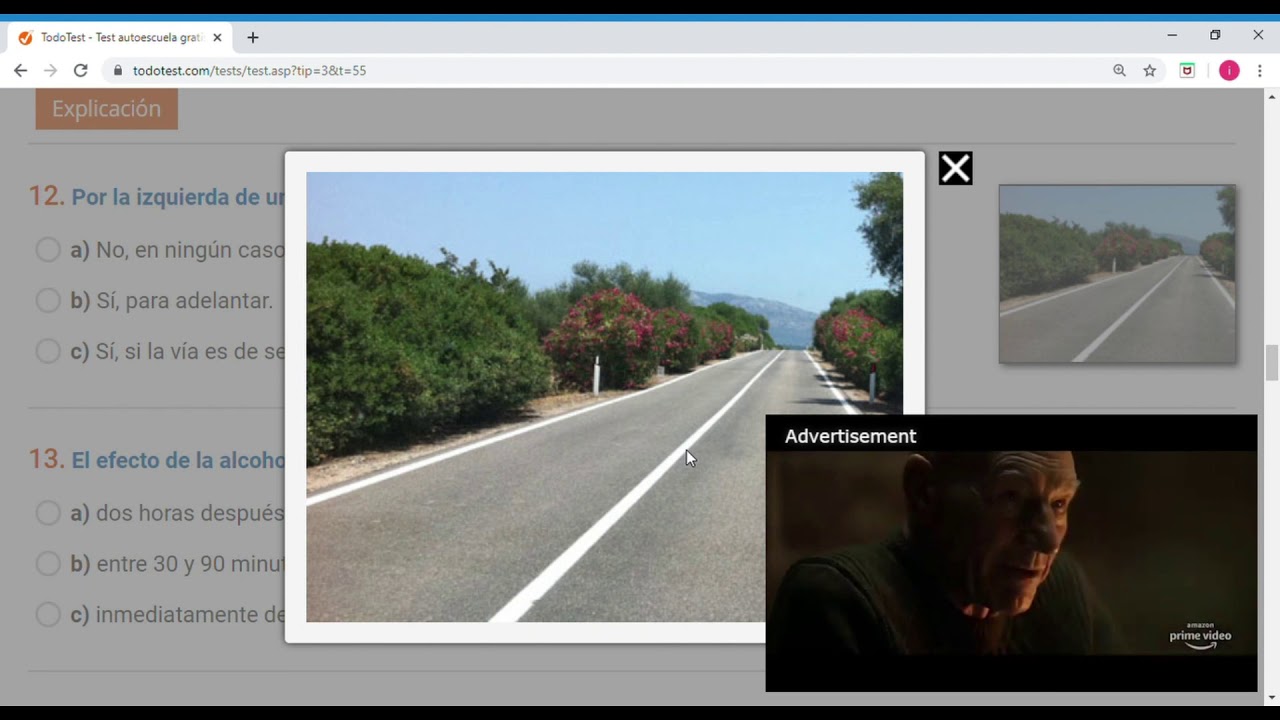Click the red extension icon in toolbar
The height and width of the screenshot is (720, 1280).
point(1187,70)
